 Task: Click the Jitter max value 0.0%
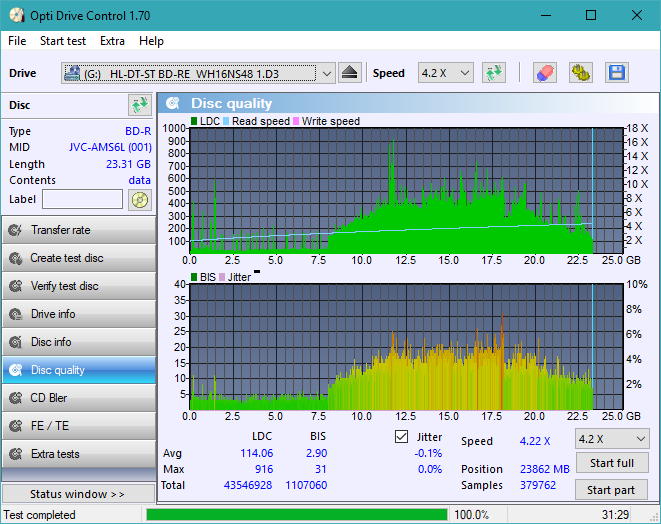pyautogui.click(x=430, y=469)
